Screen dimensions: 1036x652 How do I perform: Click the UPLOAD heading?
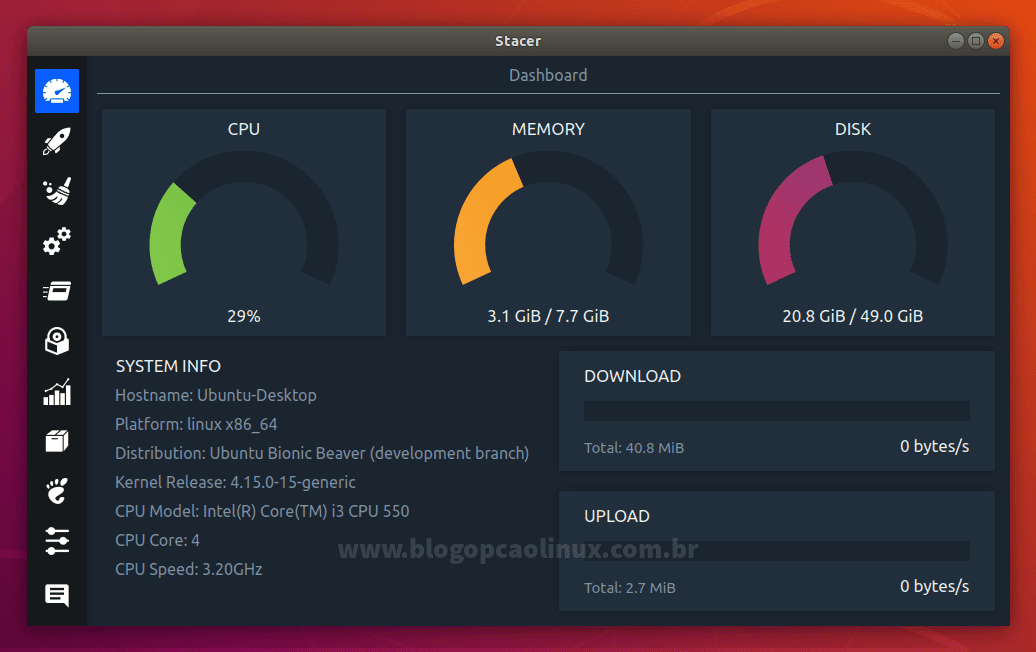[x=616, y=516]
